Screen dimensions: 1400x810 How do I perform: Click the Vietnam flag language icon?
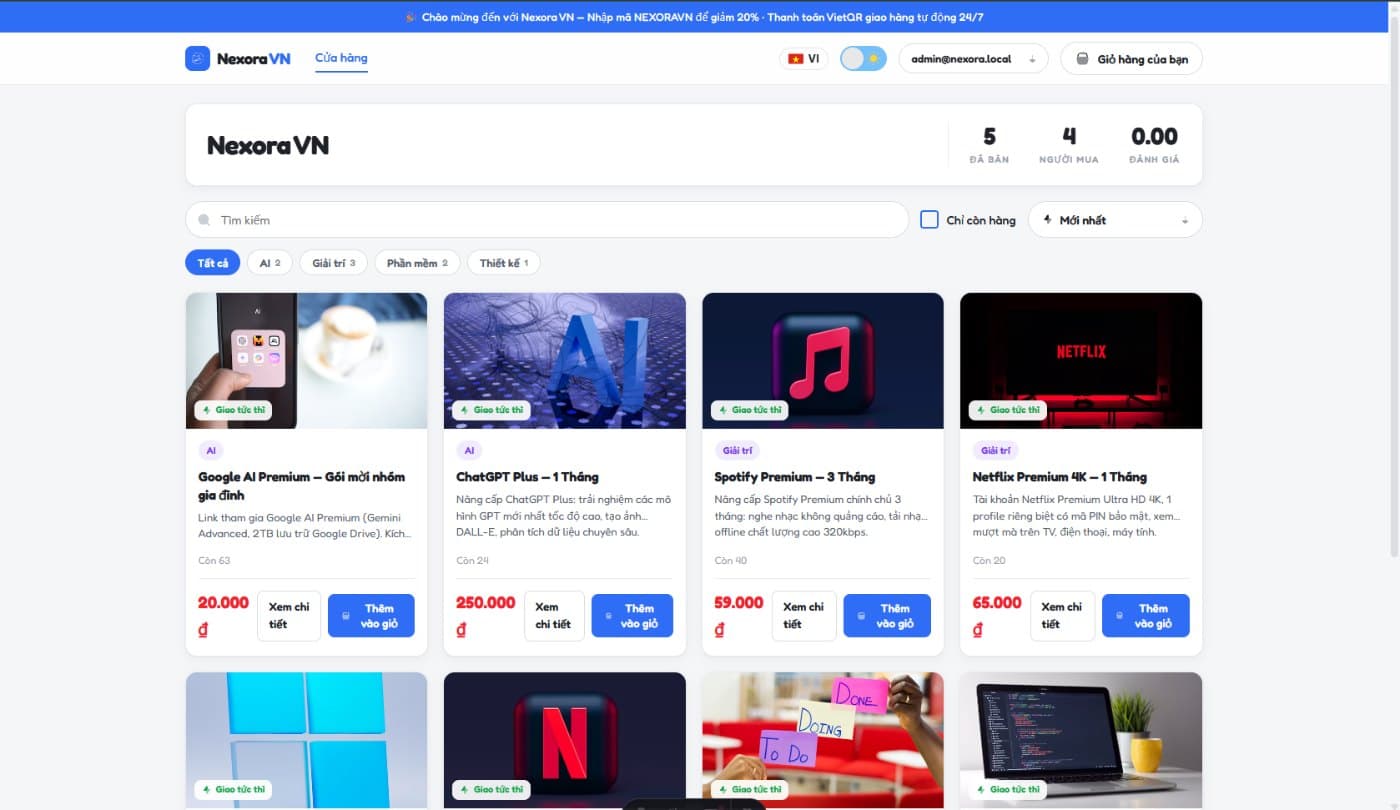796,59
